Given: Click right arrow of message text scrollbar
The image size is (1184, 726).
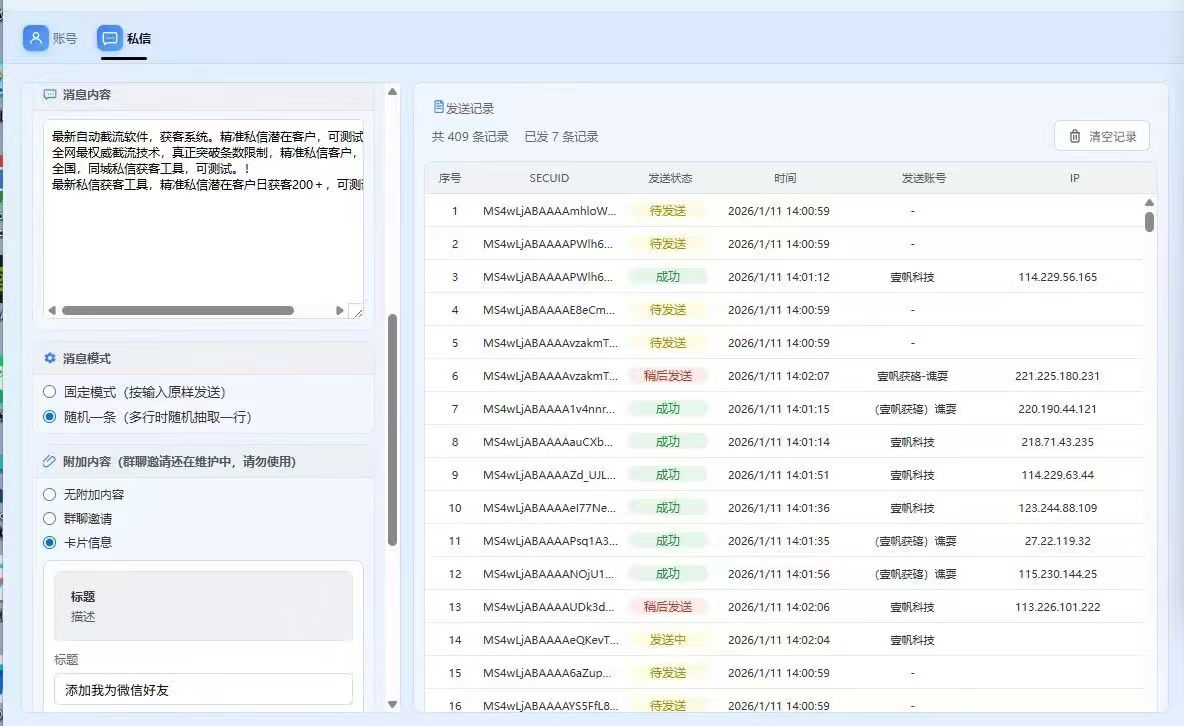Looking at the screenshot, I should point(339,311).
